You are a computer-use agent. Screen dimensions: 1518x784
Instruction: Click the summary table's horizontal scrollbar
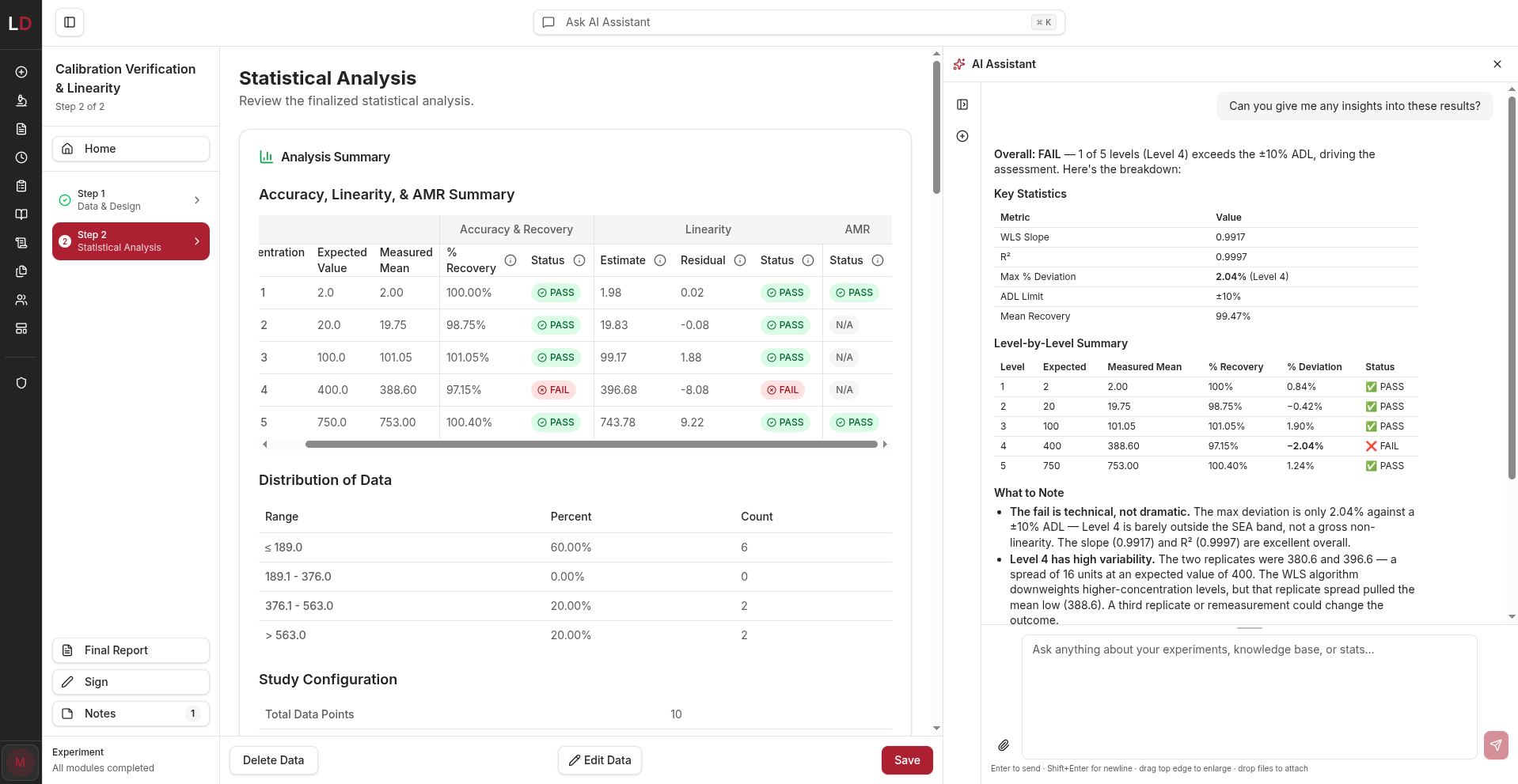pos(591,445)
